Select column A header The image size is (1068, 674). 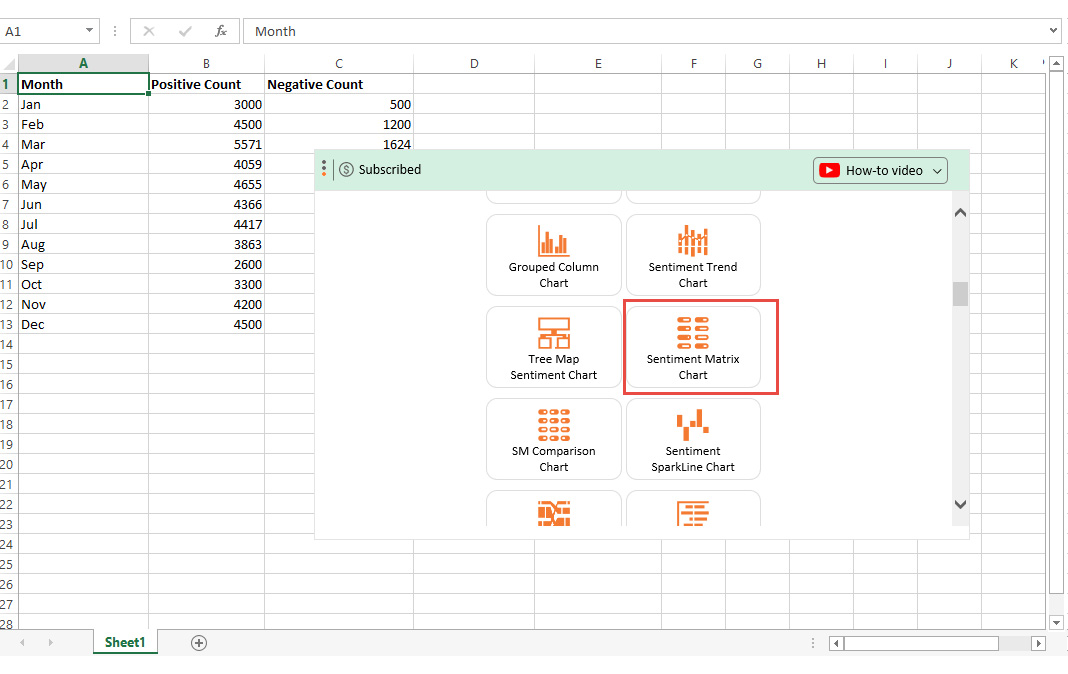point(83,63)
